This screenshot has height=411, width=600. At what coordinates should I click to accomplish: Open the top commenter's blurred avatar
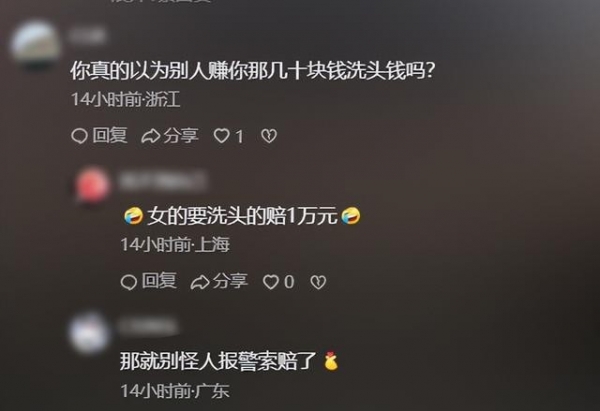(x=35, y=45)
